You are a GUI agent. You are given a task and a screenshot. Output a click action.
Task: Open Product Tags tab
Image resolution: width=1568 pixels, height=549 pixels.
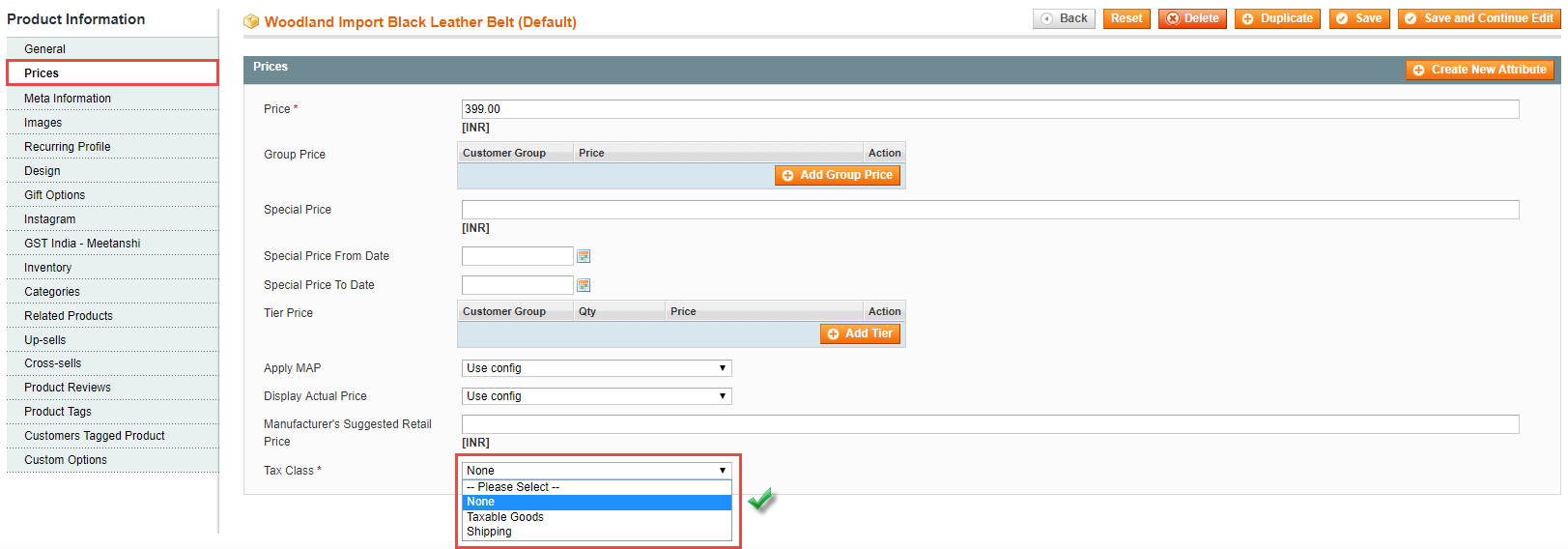click(112, 412)
